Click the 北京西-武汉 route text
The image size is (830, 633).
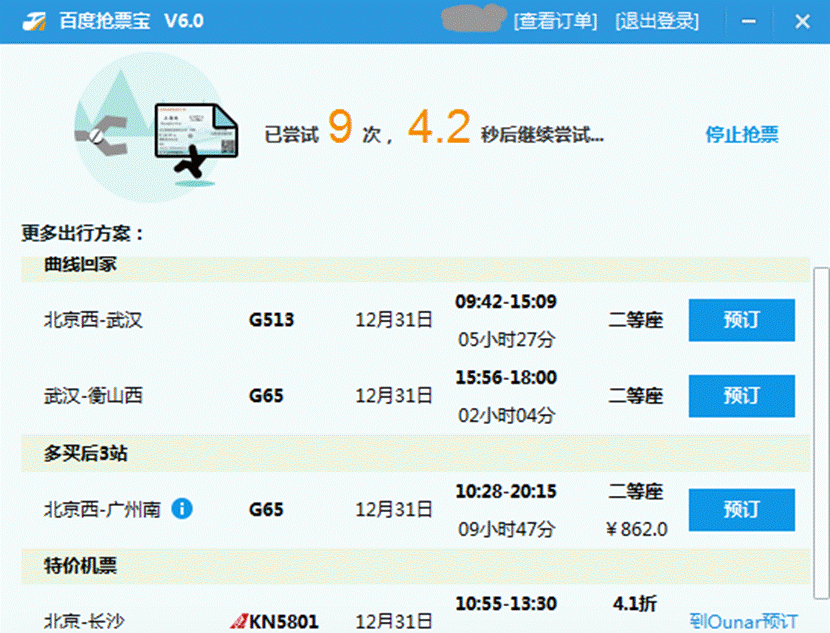93,320
